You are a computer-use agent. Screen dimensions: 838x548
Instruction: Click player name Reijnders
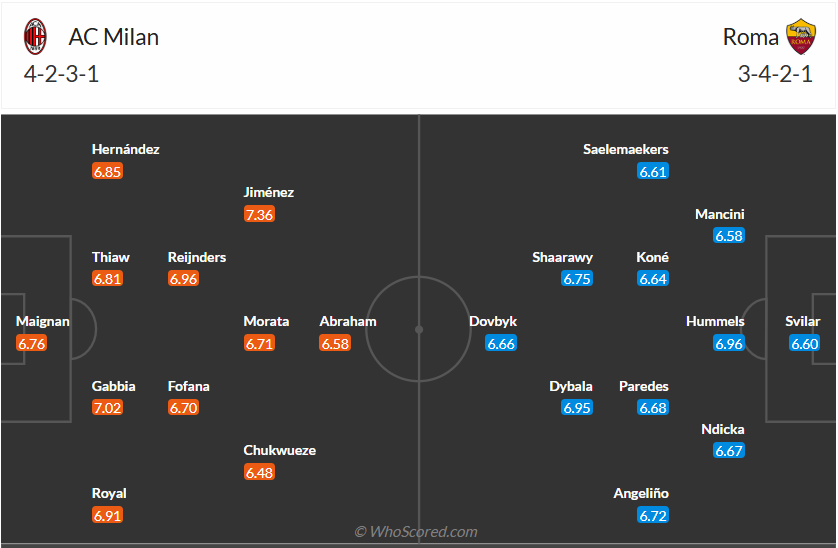197,257
